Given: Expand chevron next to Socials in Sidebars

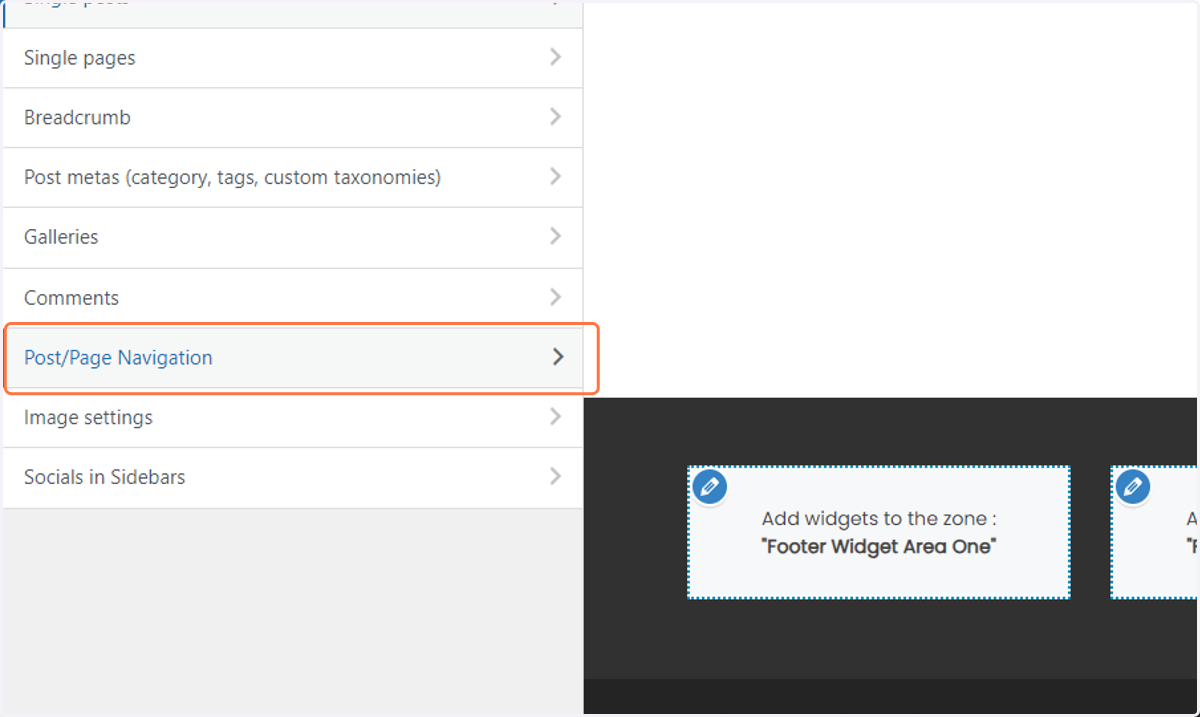Looking at the screenshot, I should (556, 477).
